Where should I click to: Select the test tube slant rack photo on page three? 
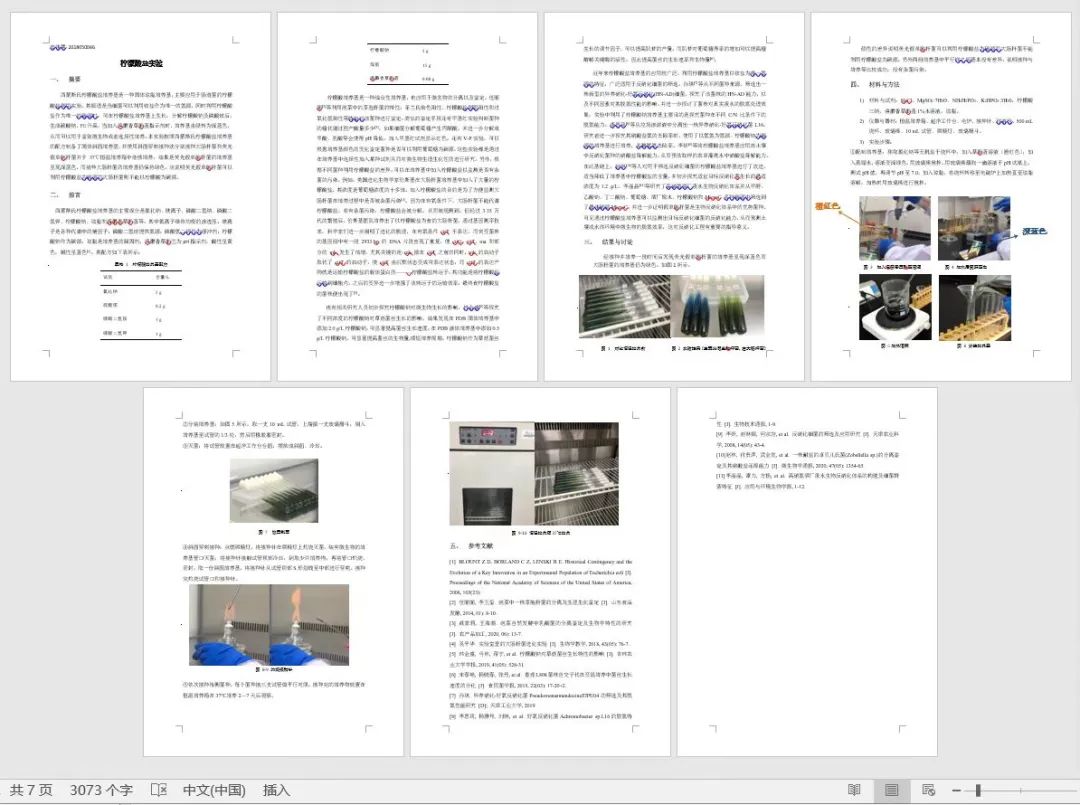[x=624, y=306]
